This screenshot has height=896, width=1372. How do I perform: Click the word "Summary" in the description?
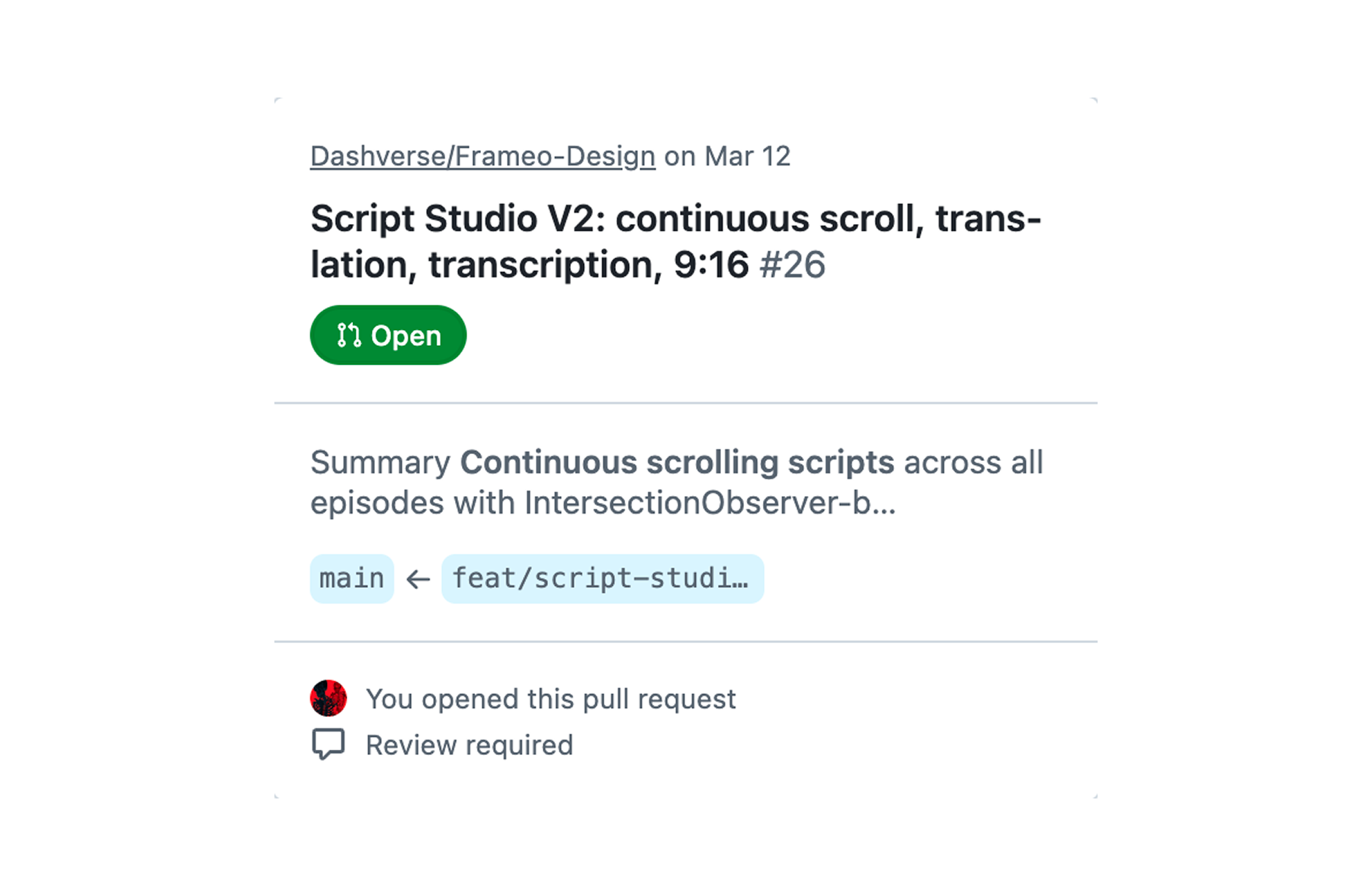380,462
